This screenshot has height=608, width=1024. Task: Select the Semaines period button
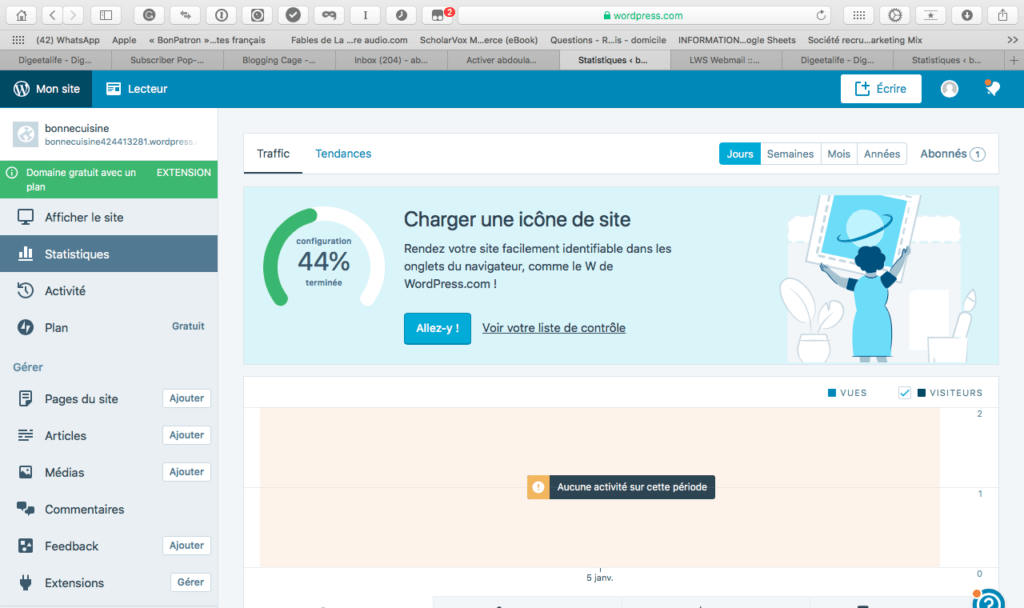pyautogui.click(x=790, y=154)
